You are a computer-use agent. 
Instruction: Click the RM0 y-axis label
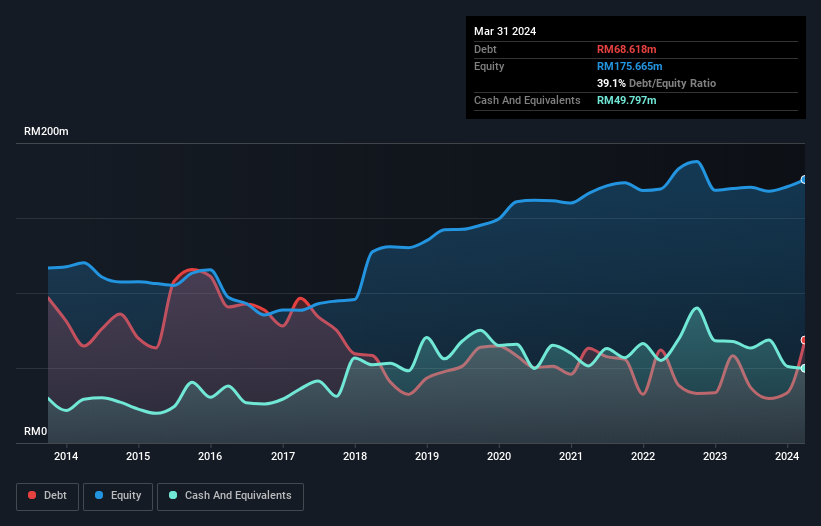point(36,431)
